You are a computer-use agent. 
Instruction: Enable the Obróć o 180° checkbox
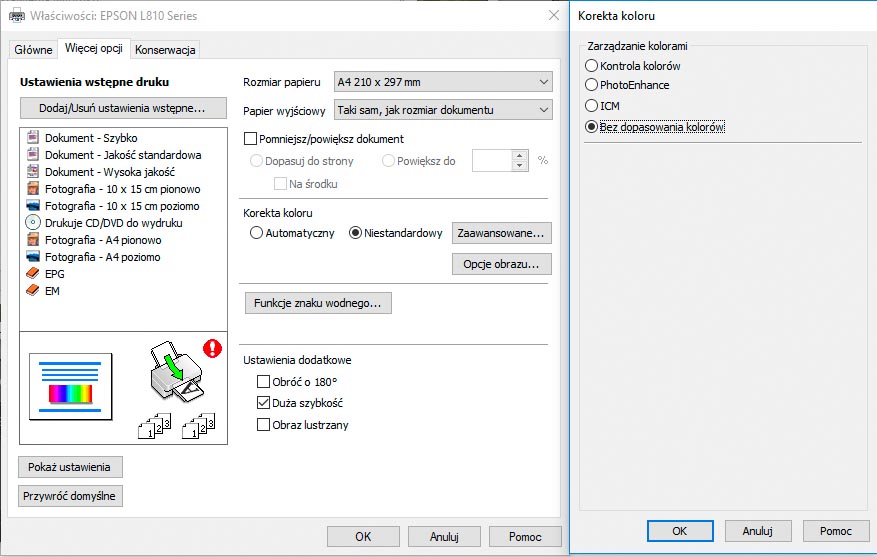click(x=263, y=381)
